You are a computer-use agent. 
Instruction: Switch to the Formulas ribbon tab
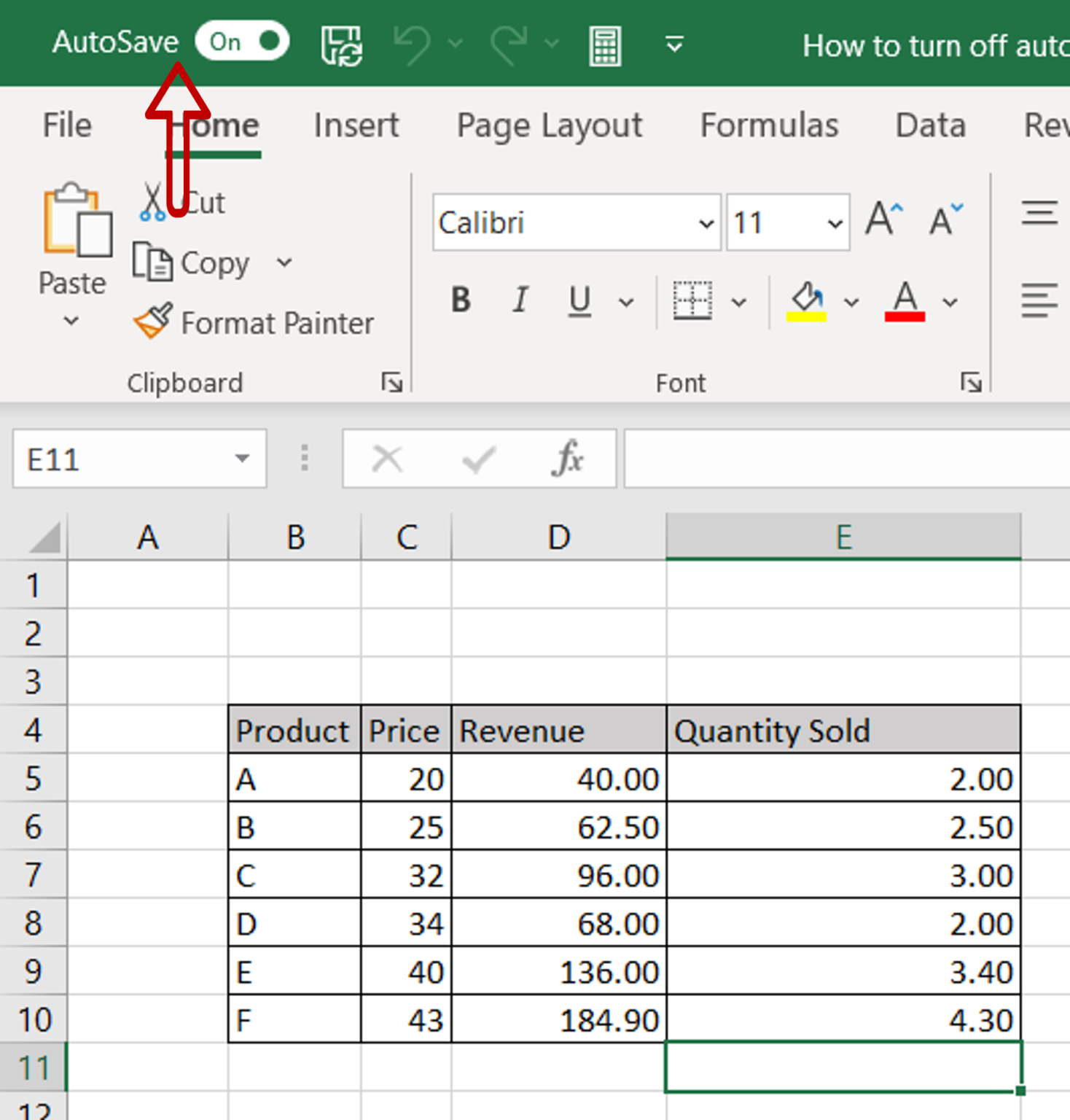tap(769, 125)
